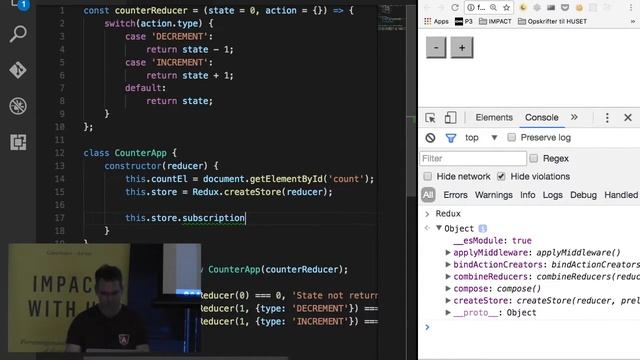
Task: Click the Pocket extension icon
Action: click(x=565, y=7)
